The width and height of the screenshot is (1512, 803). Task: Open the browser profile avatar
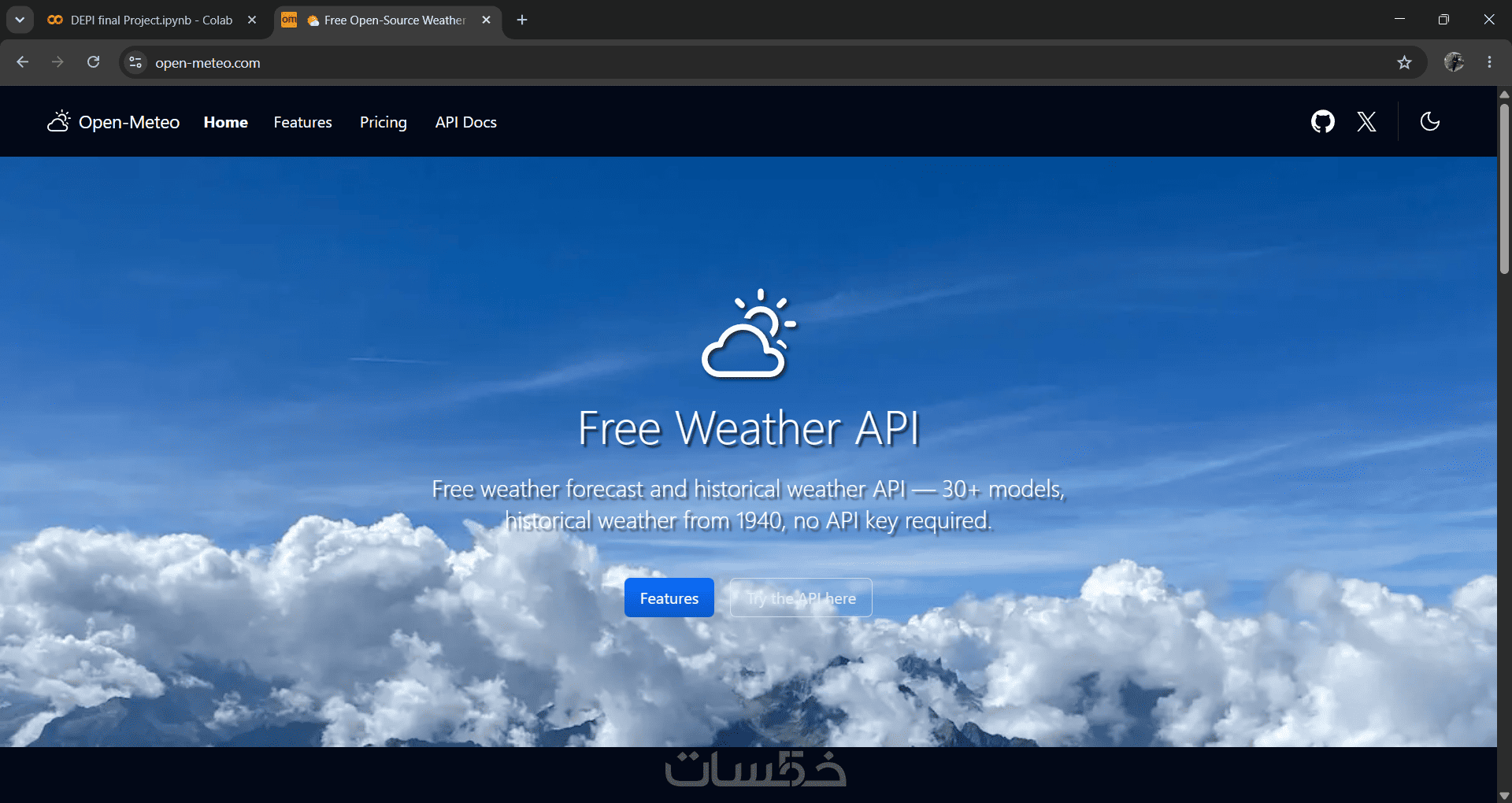coord(1454,62)
